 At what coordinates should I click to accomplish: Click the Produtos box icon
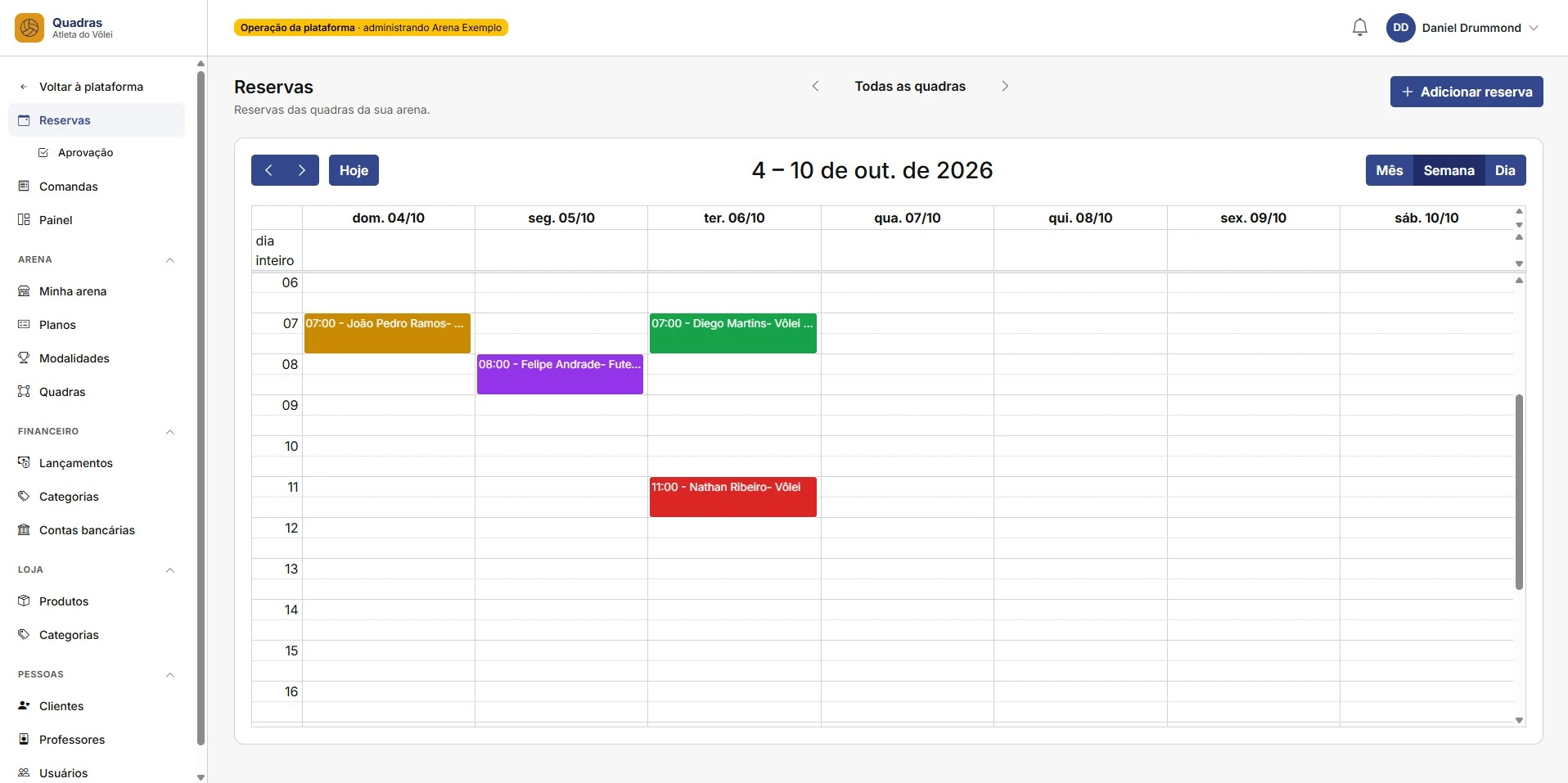pyautogui.click(x=24, y=601)
